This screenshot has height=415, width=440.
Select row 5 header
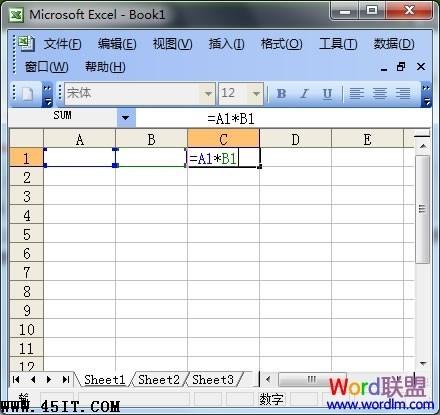tap(27, 234)
